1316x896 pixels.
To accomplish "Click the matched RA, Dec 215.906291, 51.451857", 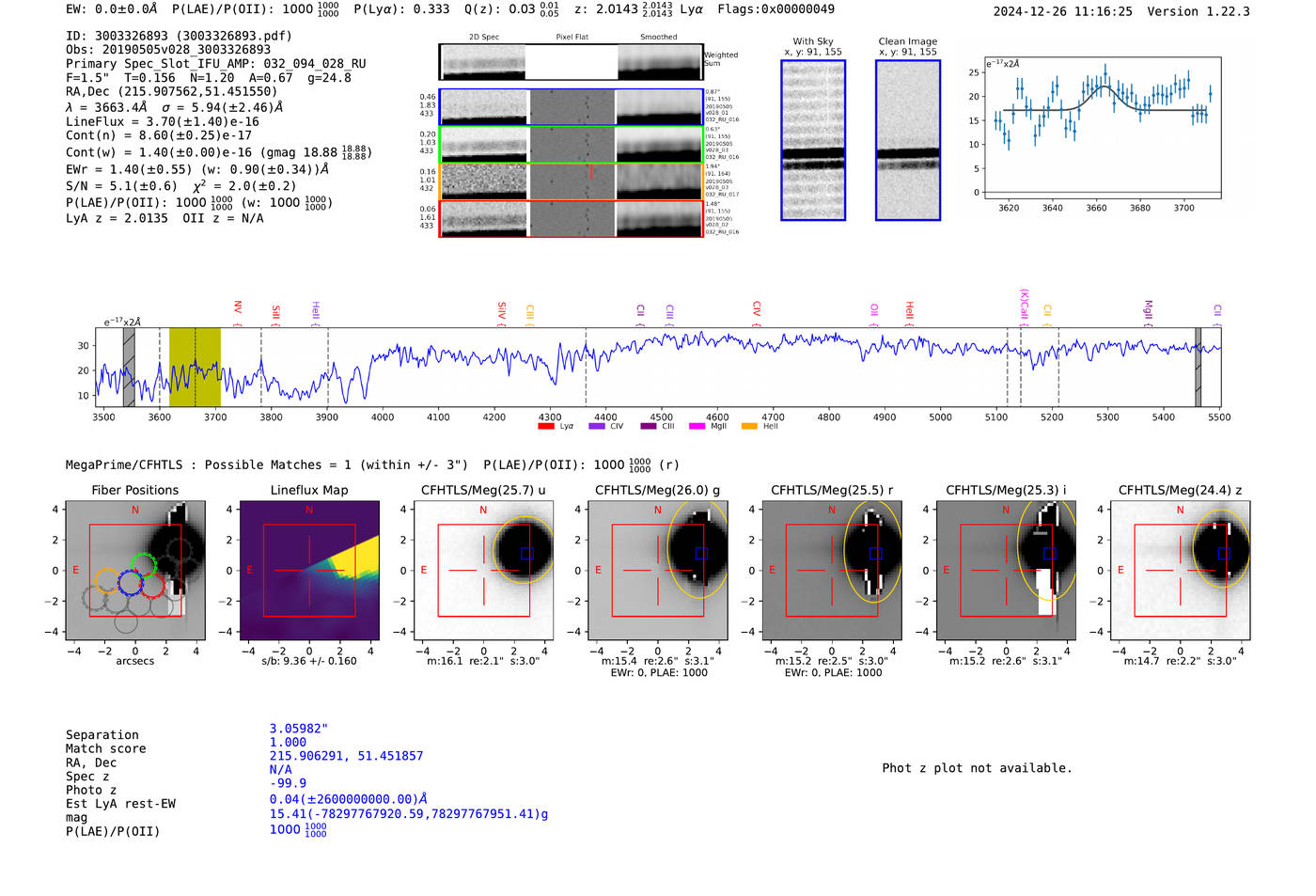I will tap(347, 756).
